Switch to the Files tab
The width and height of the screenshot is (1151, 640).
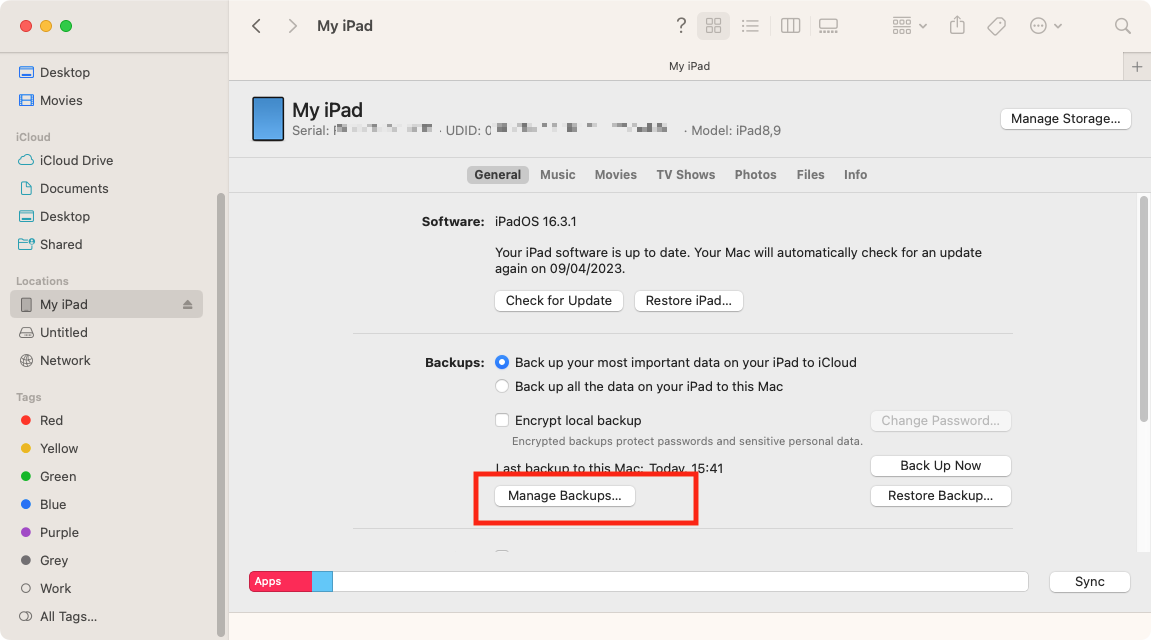(x=810, y=175)
